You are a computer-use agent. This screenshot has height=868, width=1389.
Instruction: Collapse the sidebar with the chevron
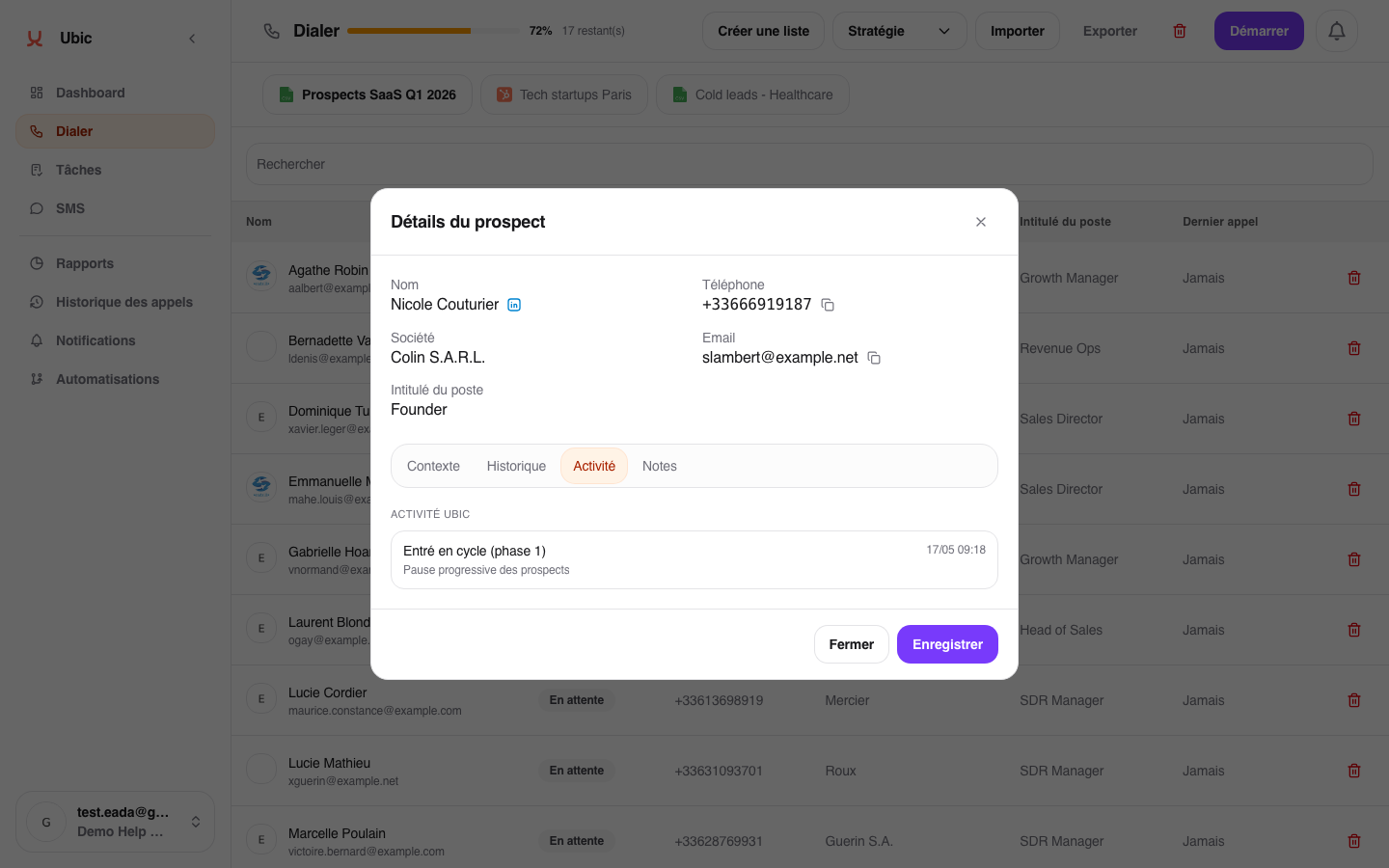(192, 39)
